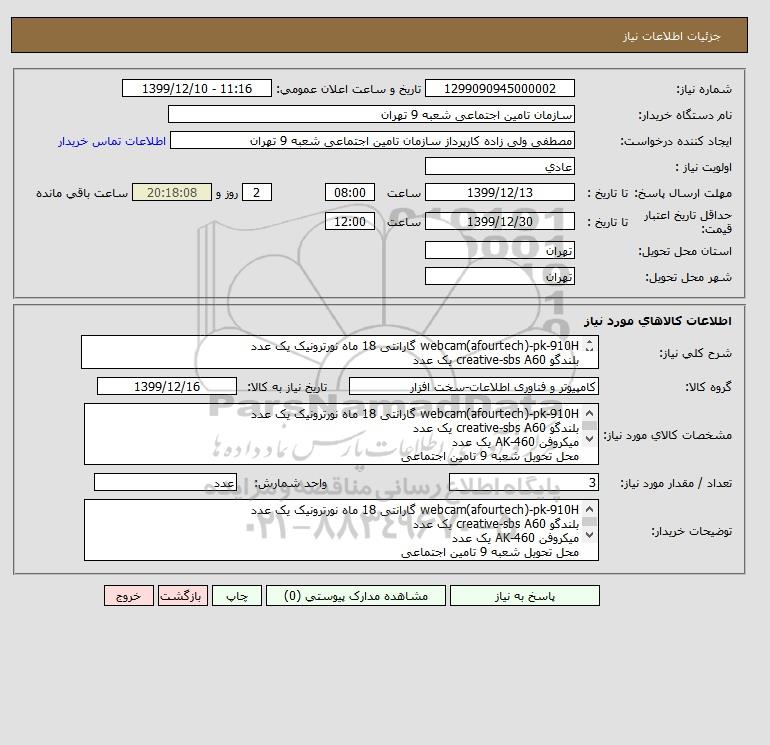Click the need number field 1299090945000002
The height and width of the screenshot is (745, 770).
(499, 88)
